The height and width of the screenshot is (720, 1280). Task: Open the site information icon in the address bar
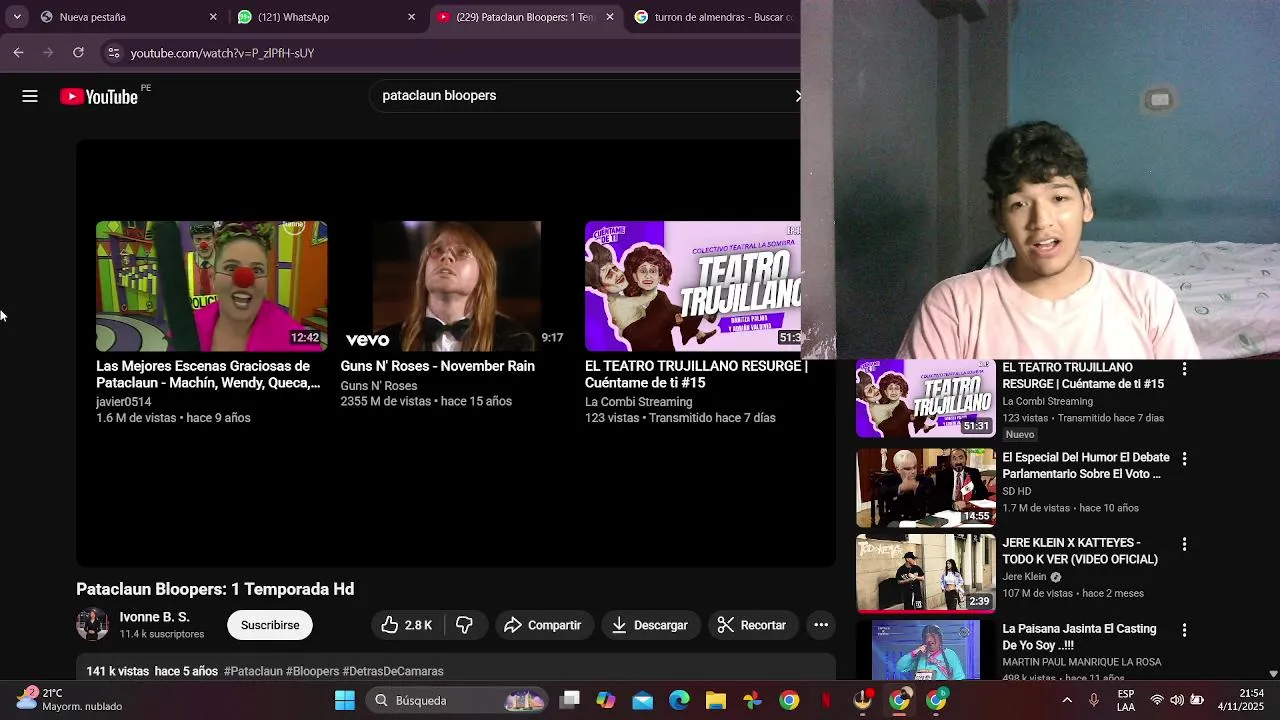tap(113, 52)
